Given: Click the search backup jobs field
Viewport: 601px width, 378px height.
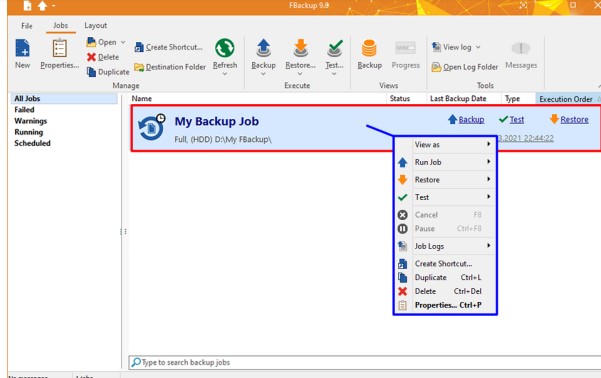Looking at the screenshot, I should tap(365, 362).
